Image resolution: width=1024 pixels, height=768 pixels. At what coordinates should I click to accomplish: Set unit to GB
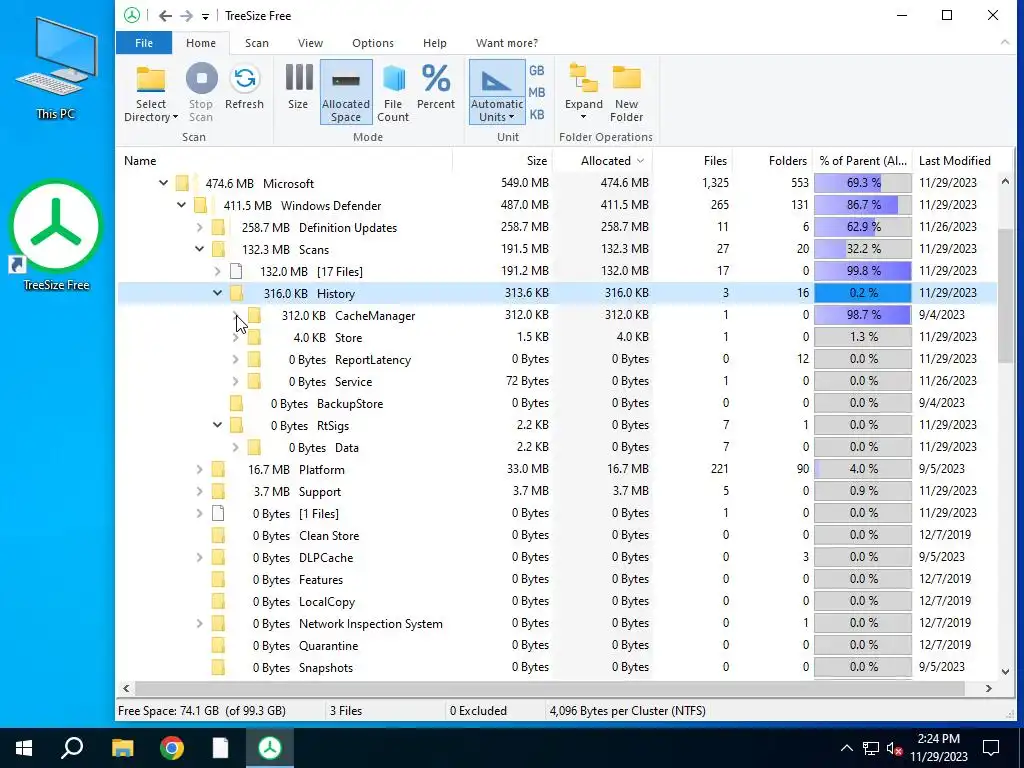[537, 71]
